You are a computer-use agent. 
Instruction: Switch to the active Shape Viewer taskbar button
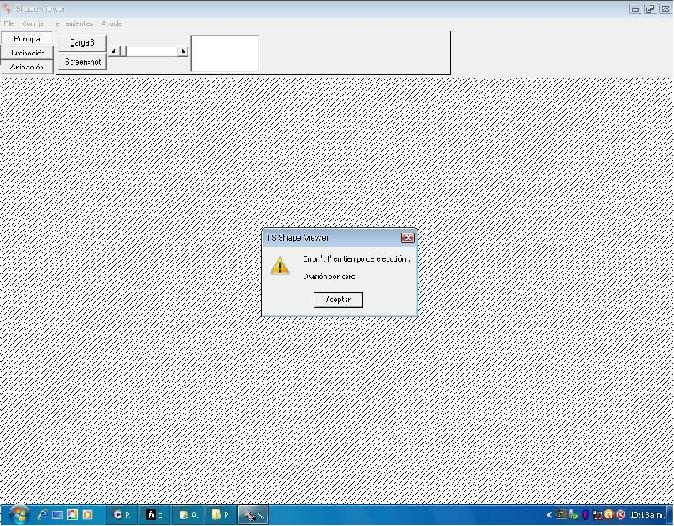point(253,515)
